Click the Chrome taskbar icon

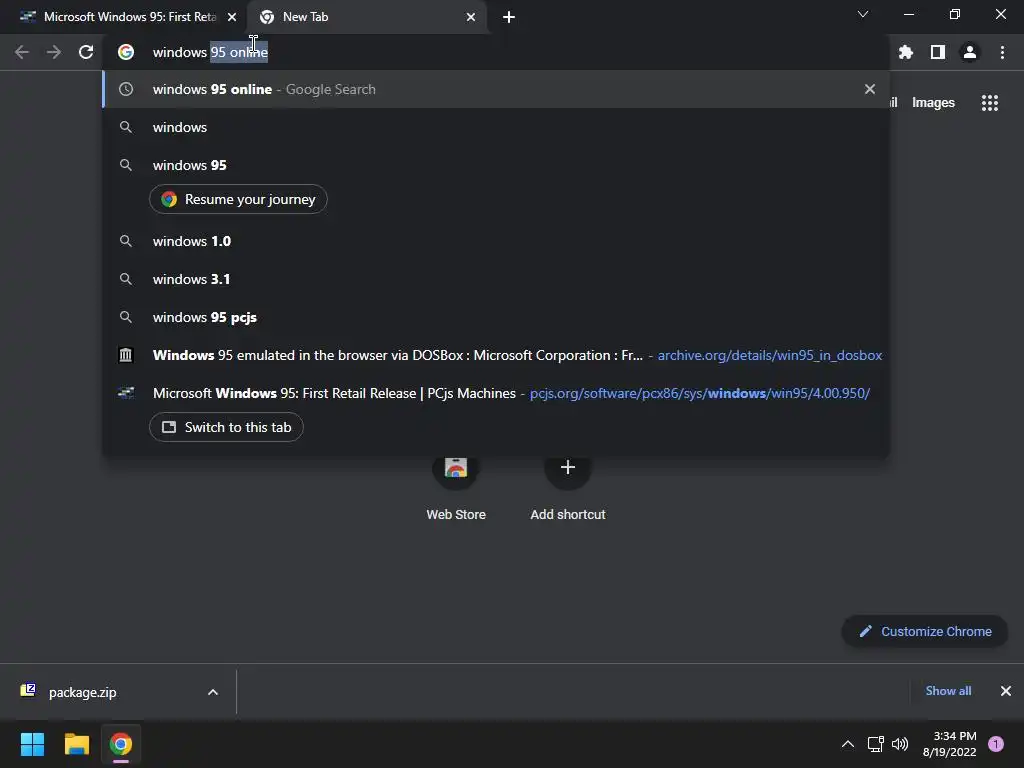(x=121, y=744)
